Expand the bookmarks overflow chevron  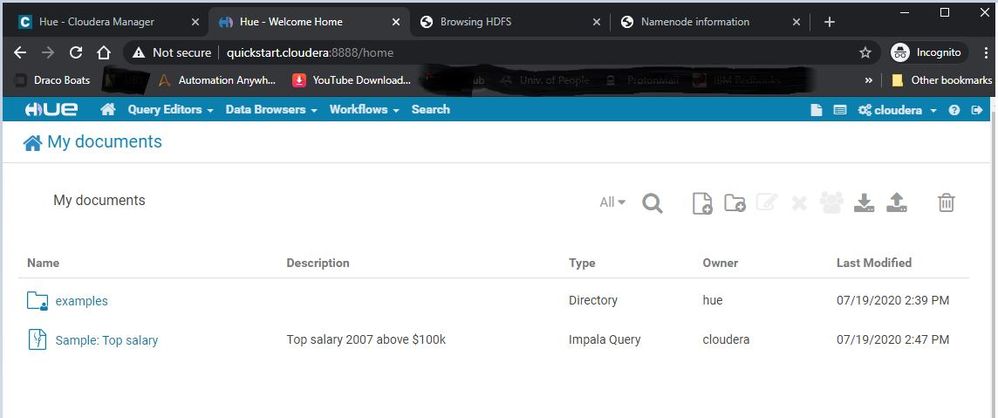point(868,81)
